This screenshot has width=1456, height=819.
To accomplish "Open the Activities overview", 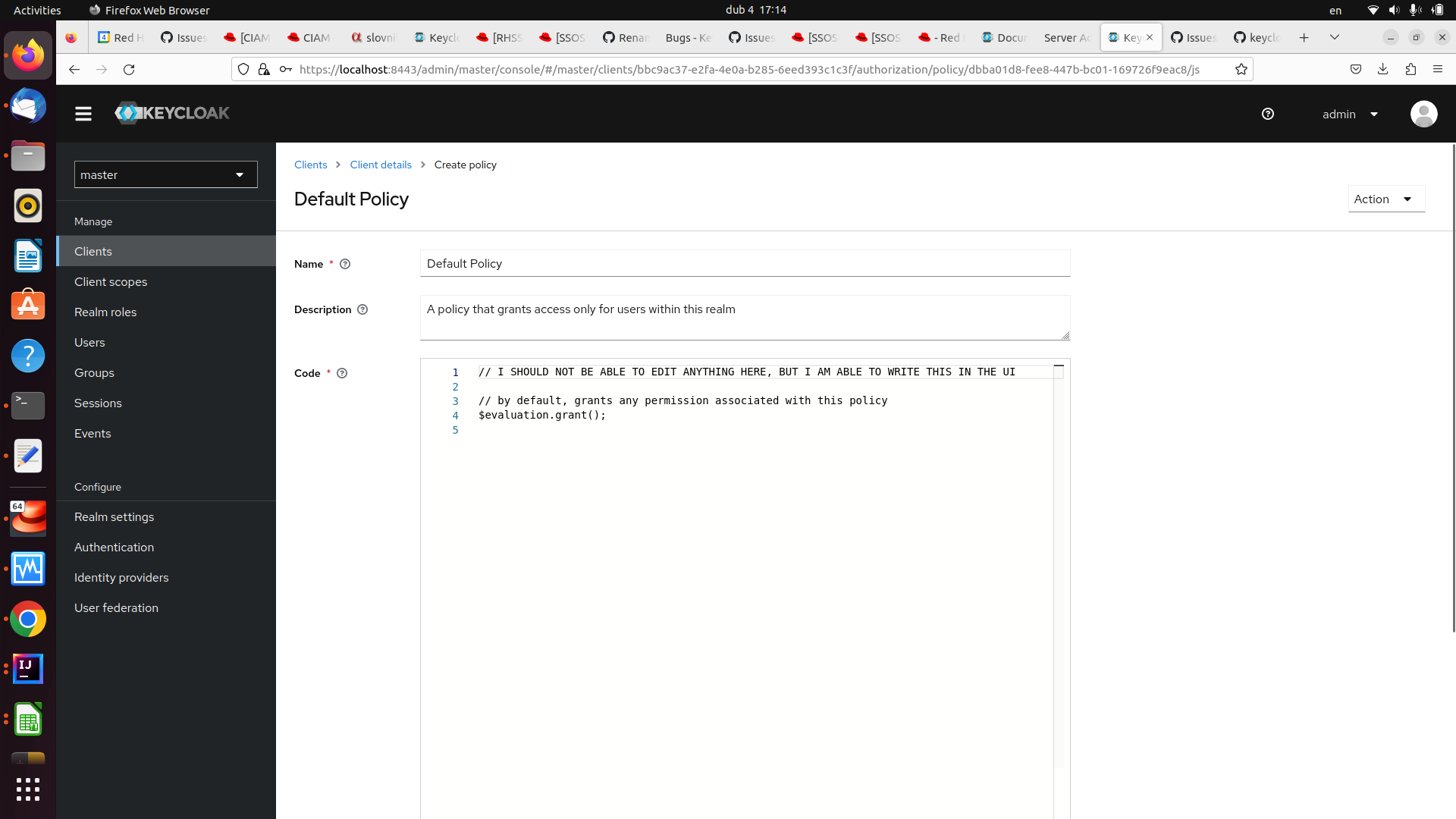I will pyautogui.click(x=36, y=10).
